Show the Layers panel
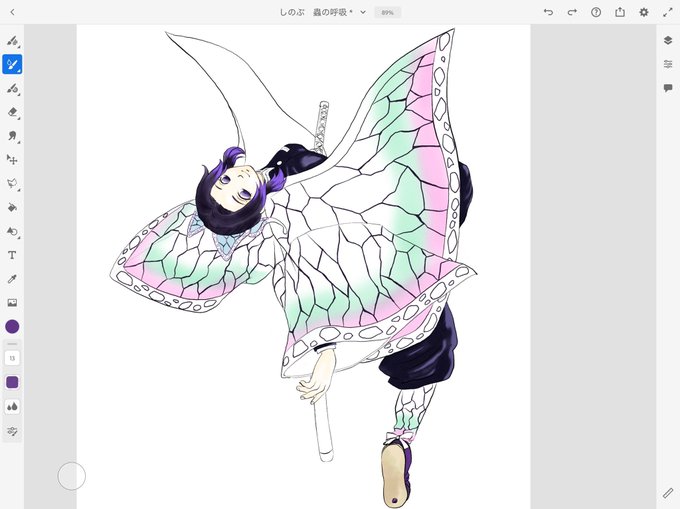This screenshot has height=509, width=680. coord(668,40)
